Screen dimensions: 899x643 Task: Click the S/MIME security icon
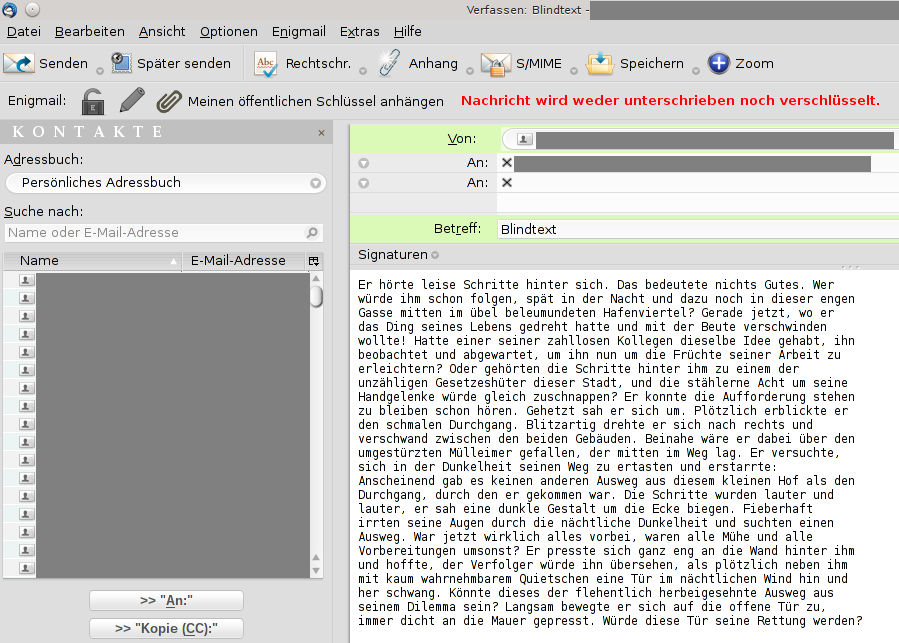click(495, 64)
